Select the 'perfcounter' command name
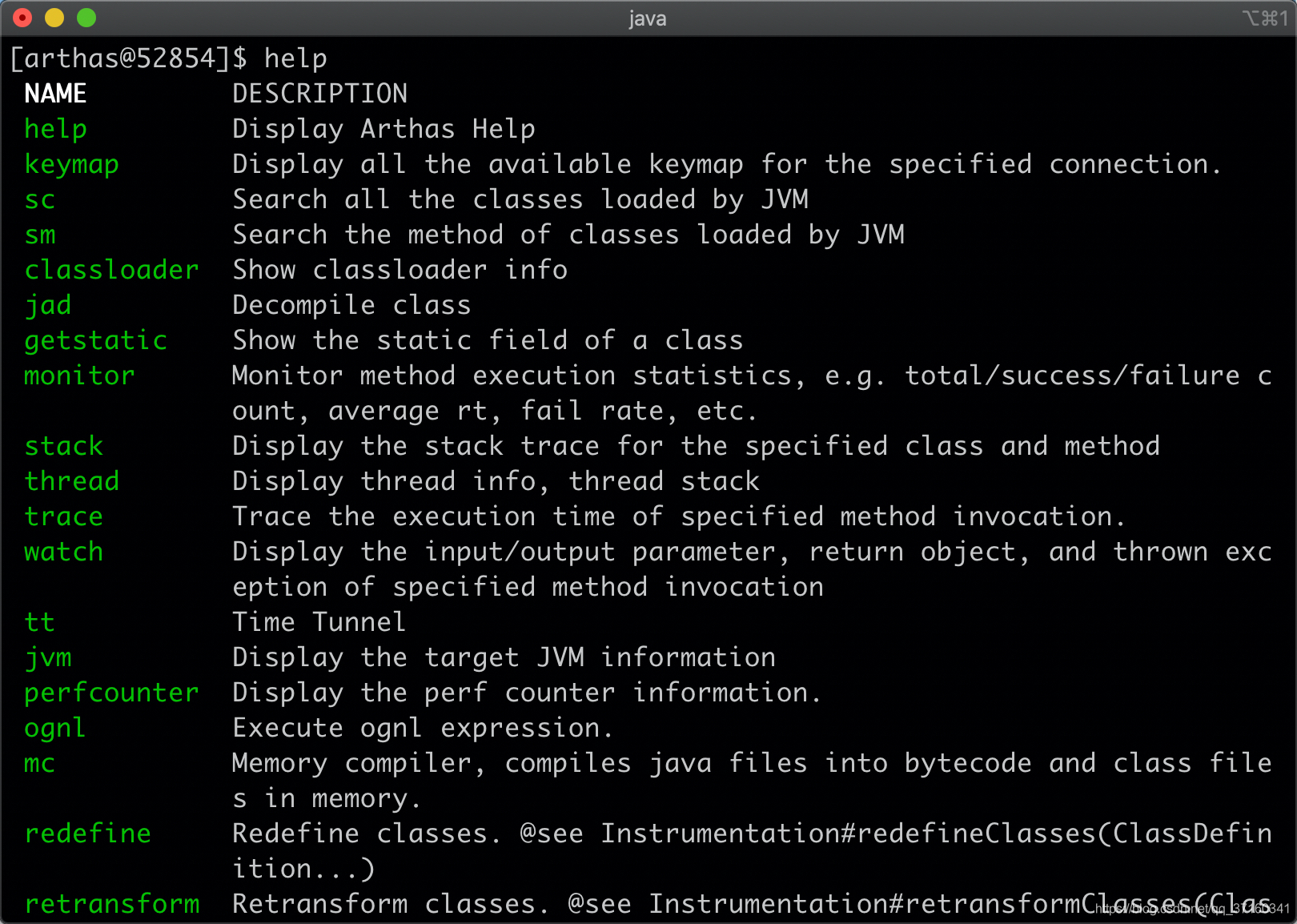1297x924 pixels. (112, 693)
